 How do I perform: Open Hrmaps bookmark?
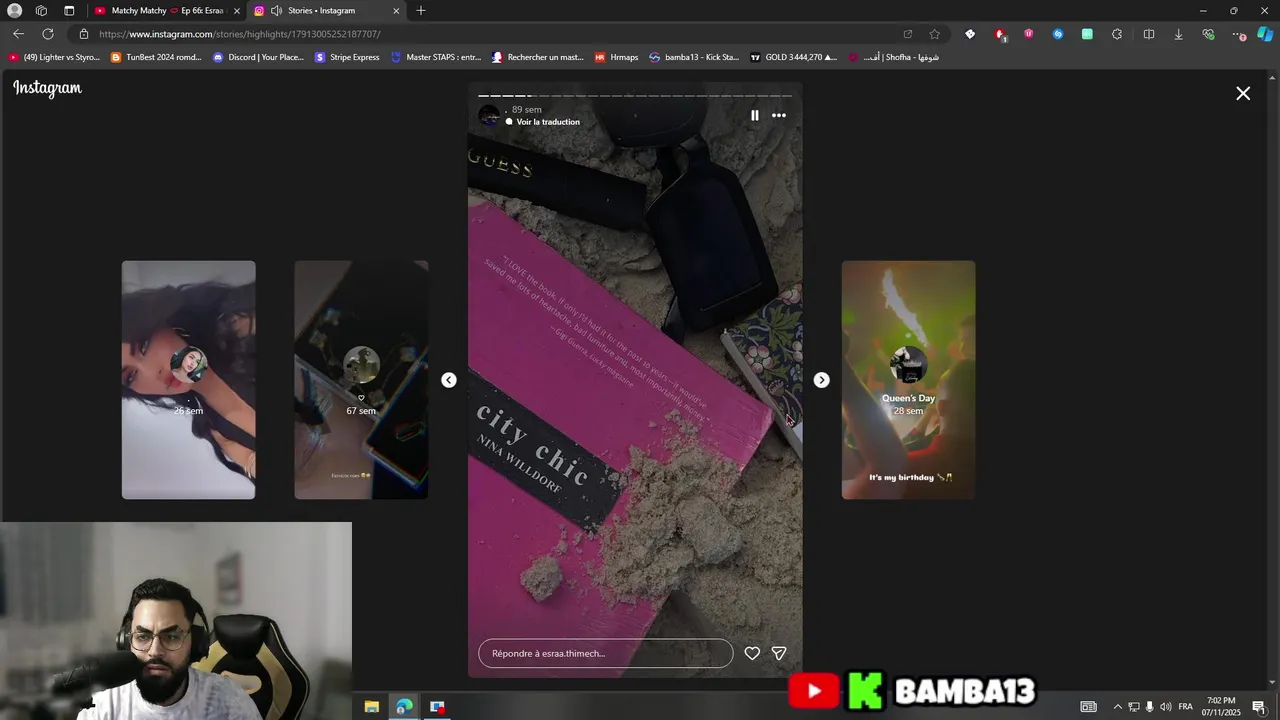tap(616, 57)
